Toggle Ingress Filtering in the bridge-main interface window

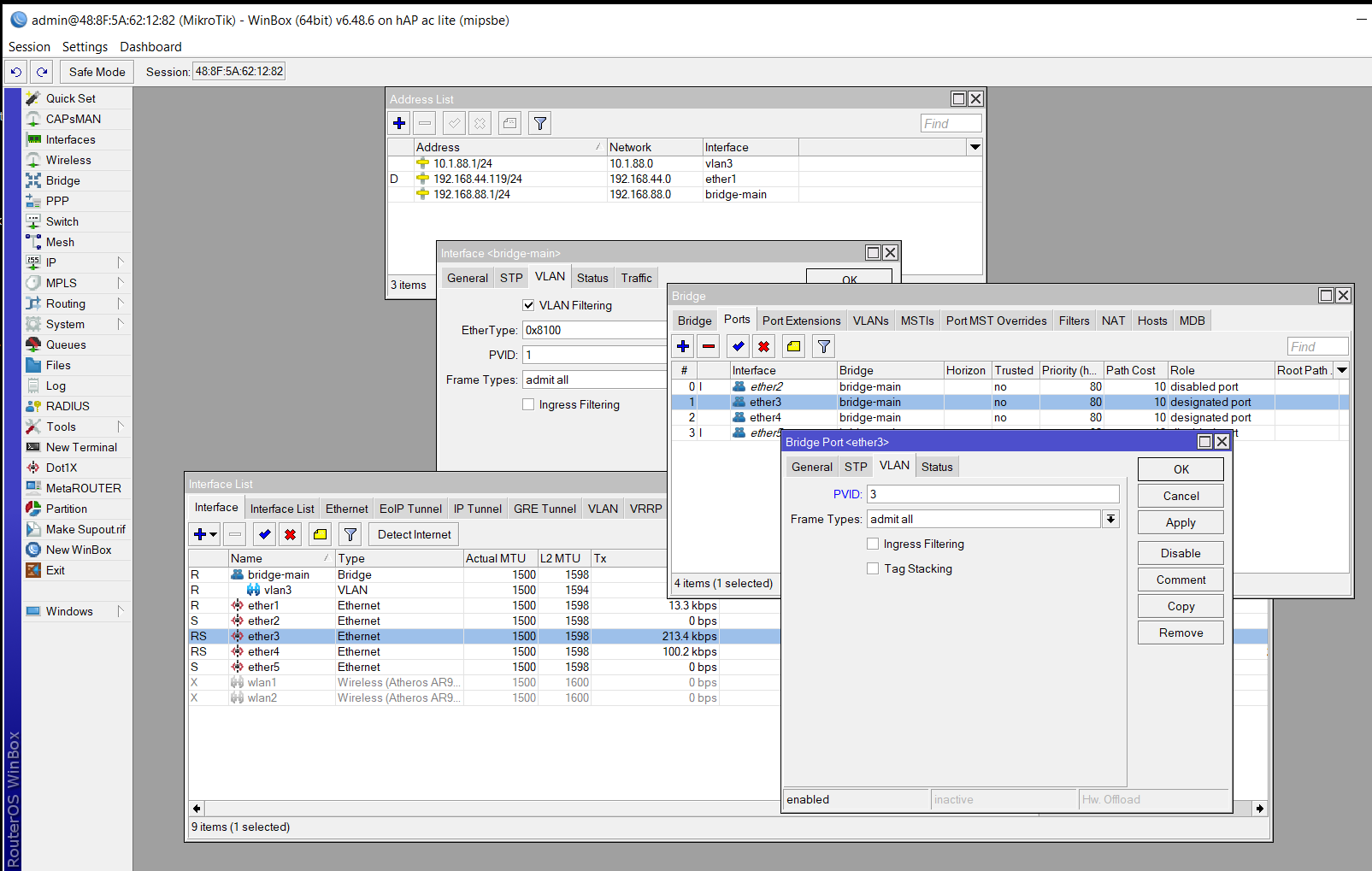point(528,404)
